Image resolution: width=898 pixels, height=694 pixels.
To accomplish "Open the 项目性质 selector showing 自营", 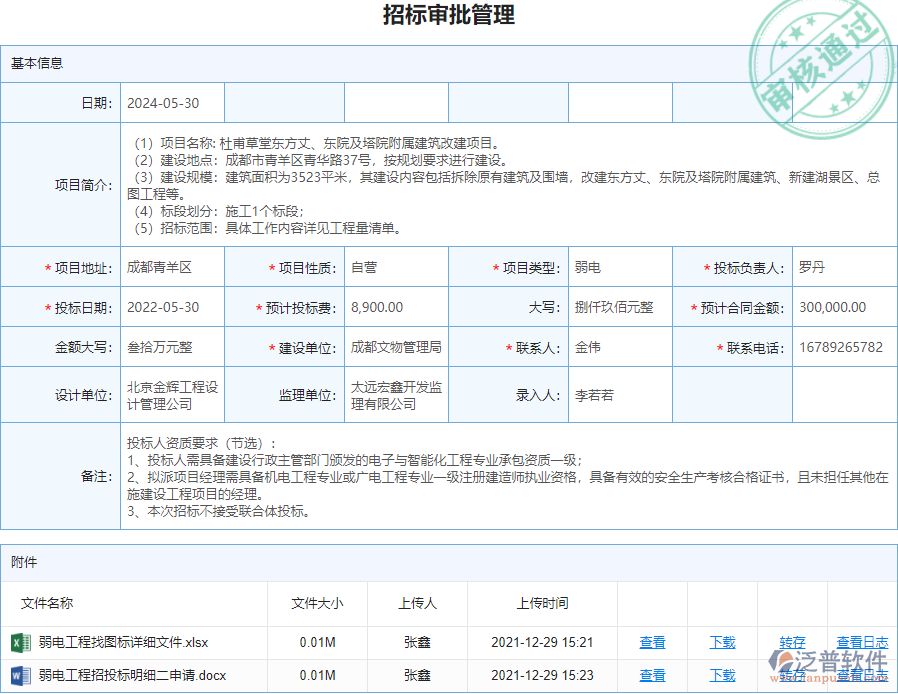I will [395, 267].
